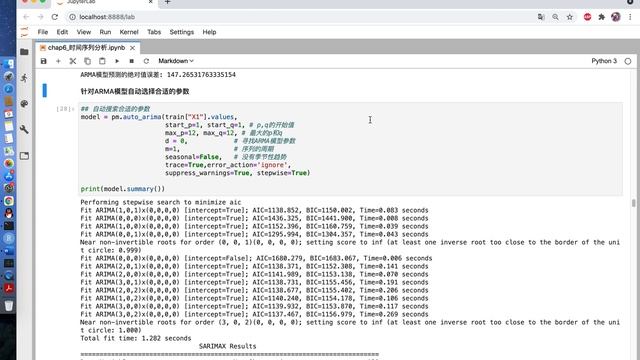
Task: Open the translate page icon
Action: (541, 17)
